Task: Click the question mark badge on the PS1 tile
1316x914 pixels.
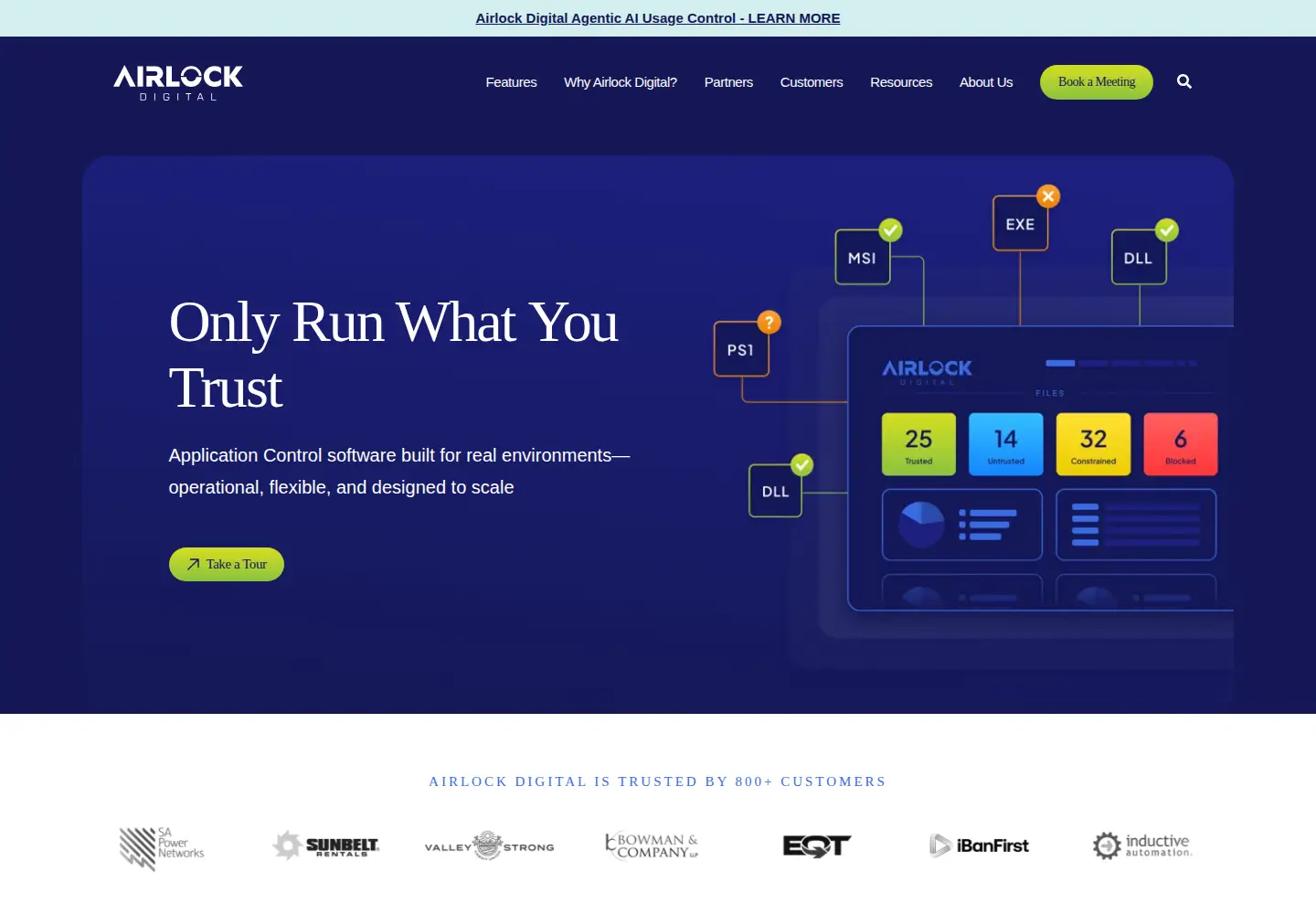Action: [769, 322]
